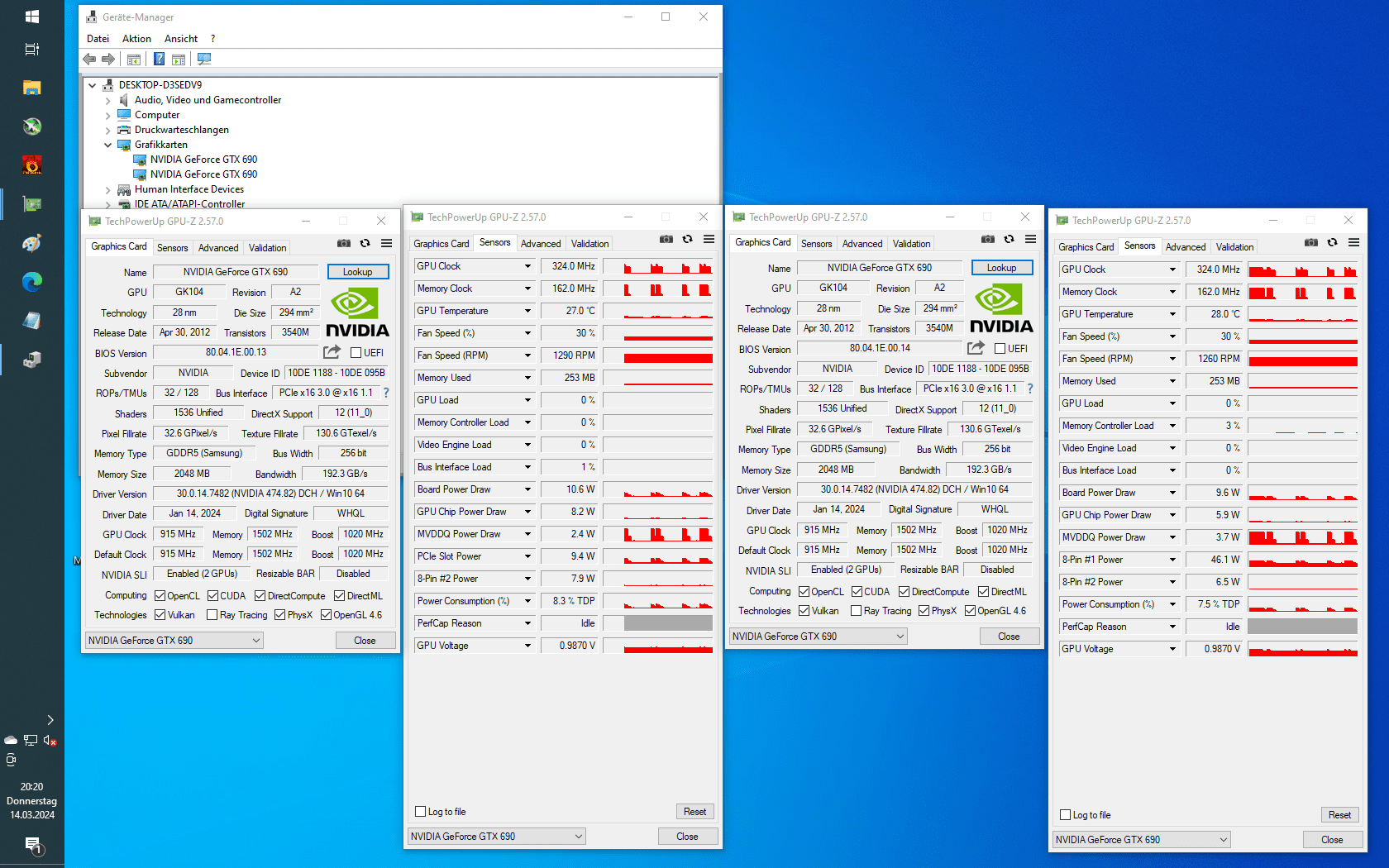Click the 46.1 W value in 8-Pin #1 Power row

[x=1215, y=560]
